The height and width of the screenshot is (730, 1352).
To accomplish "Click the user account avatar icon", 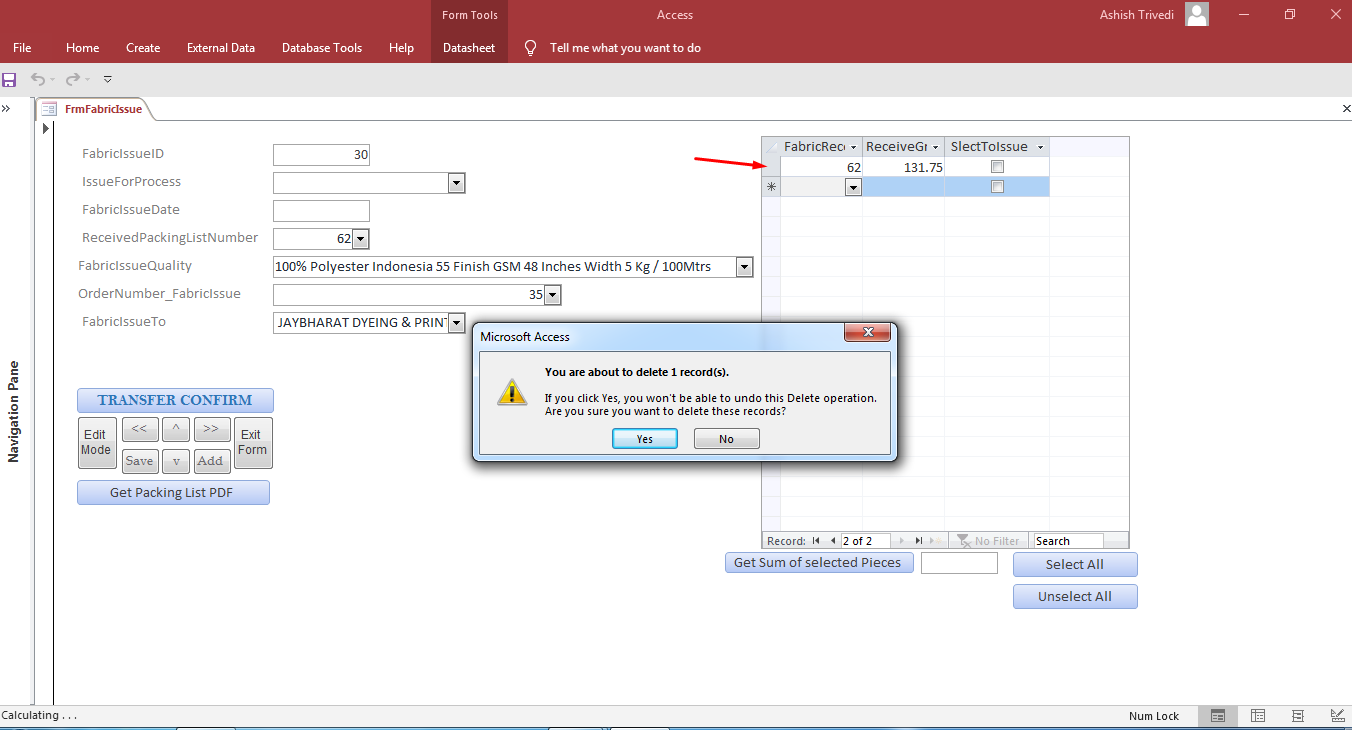I will click(x=1197, y=14).
